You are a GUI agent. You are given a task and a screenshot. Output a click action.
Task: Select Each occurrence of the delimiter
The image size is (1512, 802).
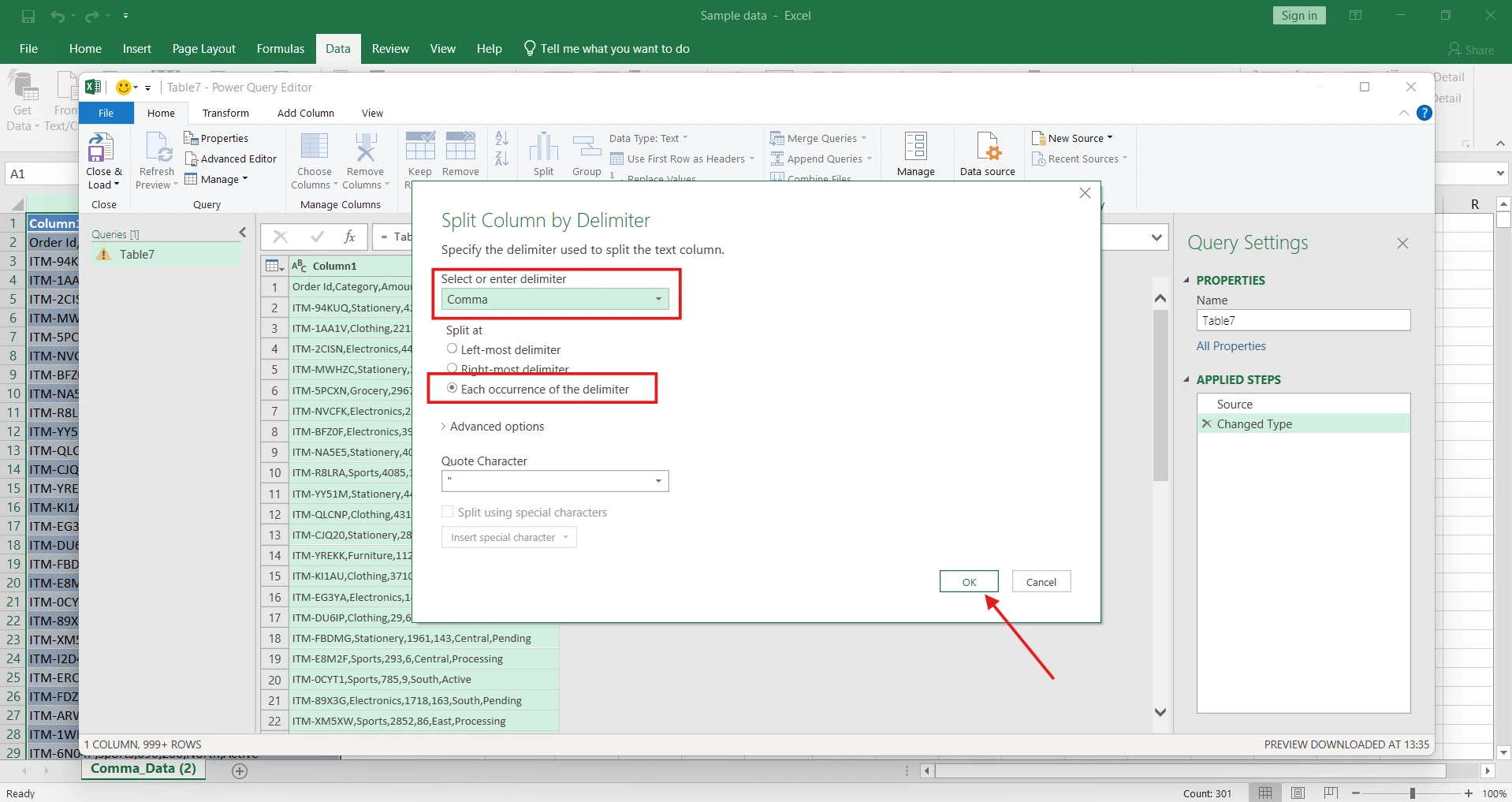coord(452,388)
